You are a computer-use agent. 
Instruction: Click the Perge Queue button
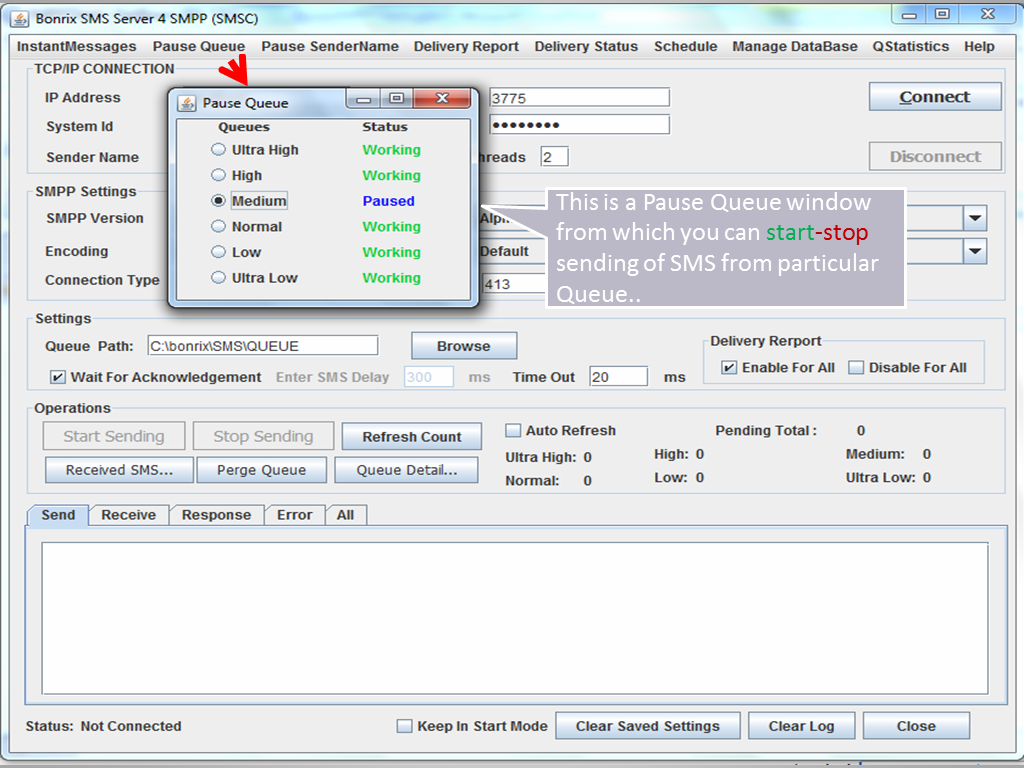coord(261,470)
